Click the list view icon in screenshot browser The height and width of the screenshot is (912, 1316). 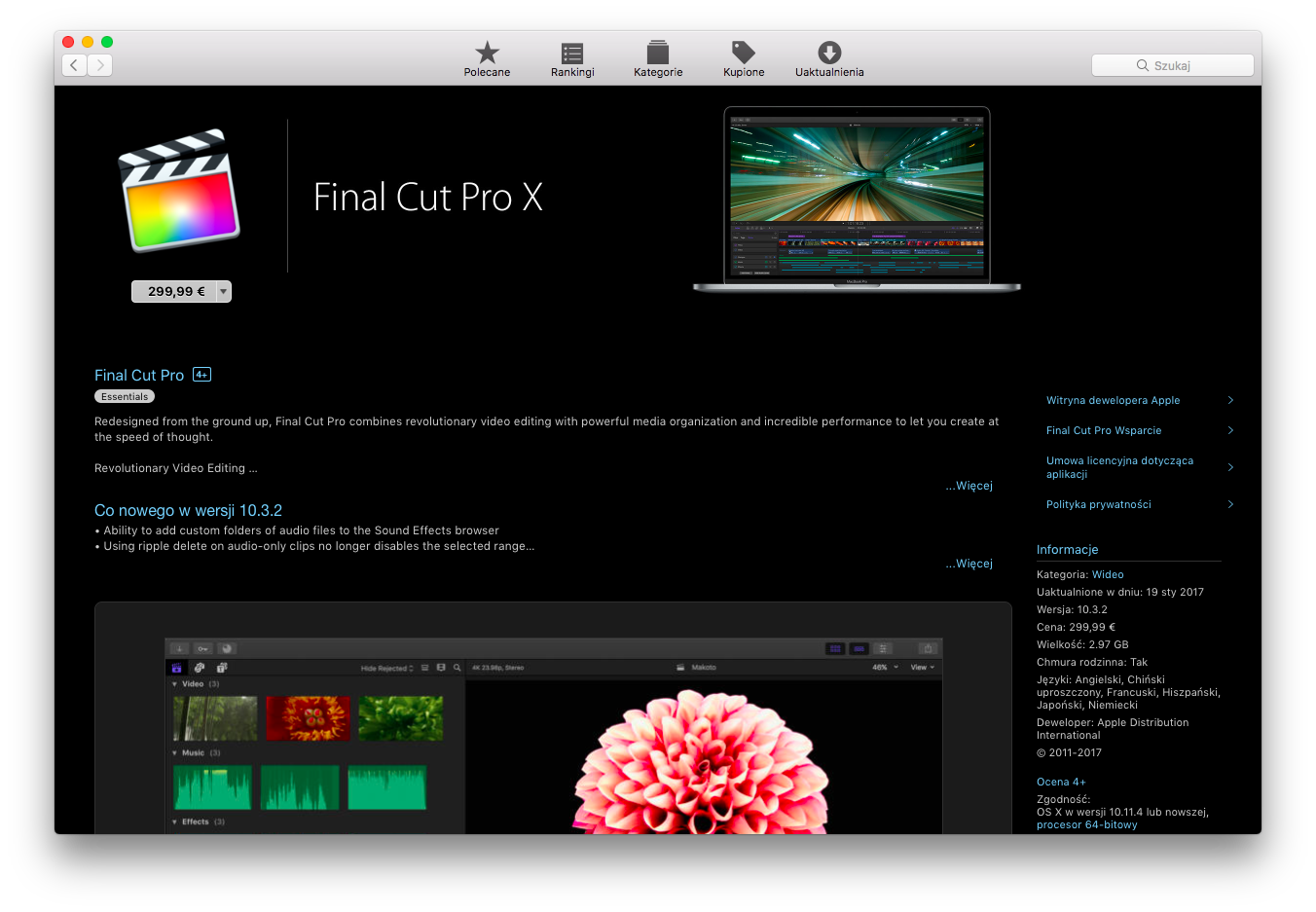coord(425,668)
